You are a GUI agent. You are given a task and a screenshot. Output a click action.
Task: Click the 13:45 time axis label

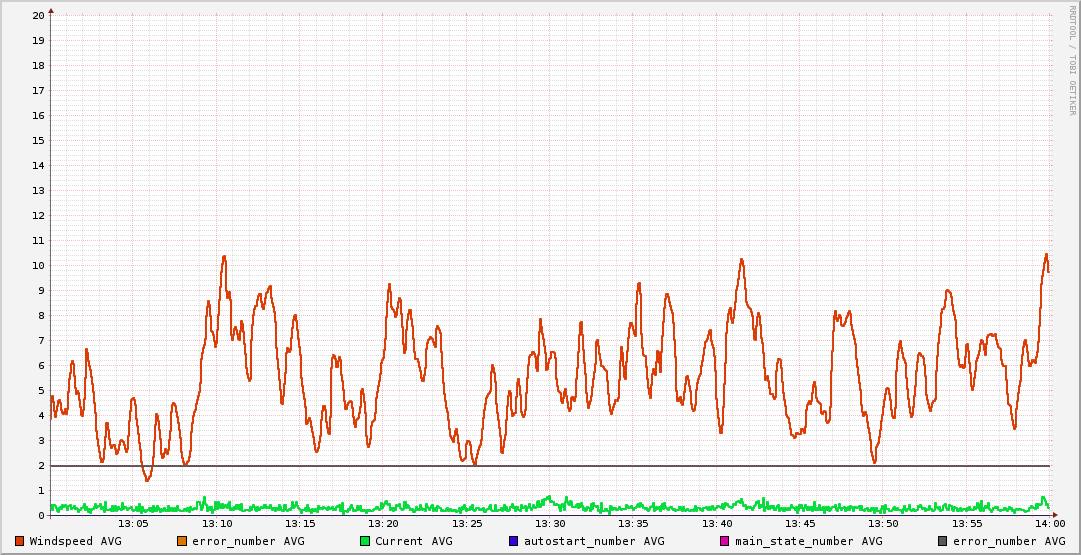coord(800,524)
